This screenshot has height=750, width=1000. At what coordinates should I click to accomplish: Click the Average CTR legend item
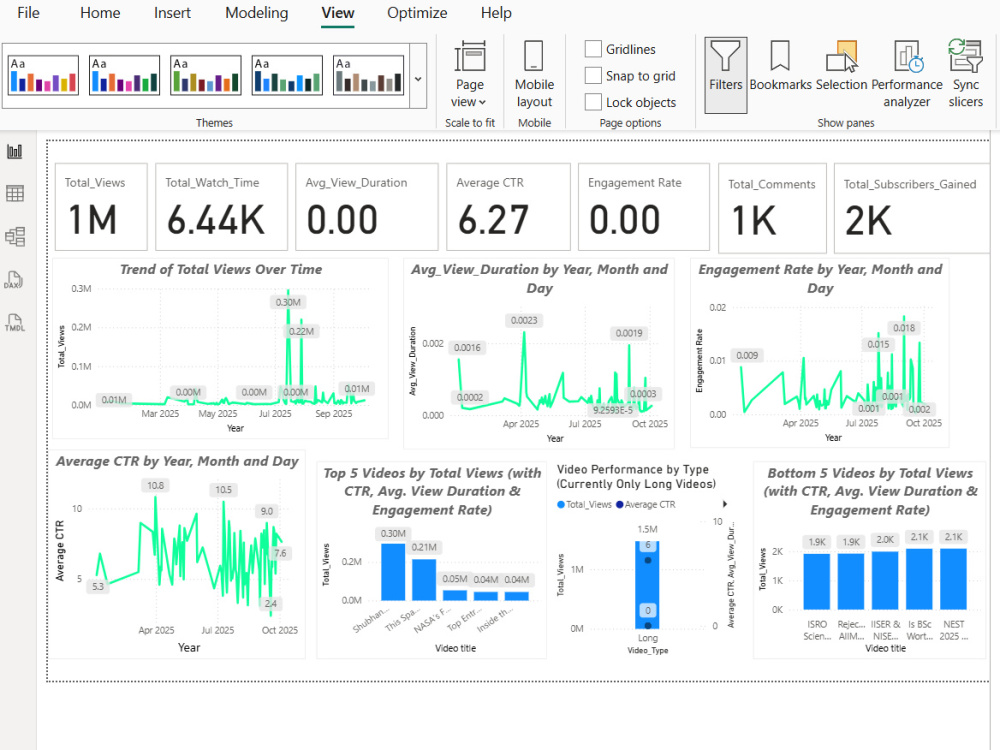(x=646, y=504)
